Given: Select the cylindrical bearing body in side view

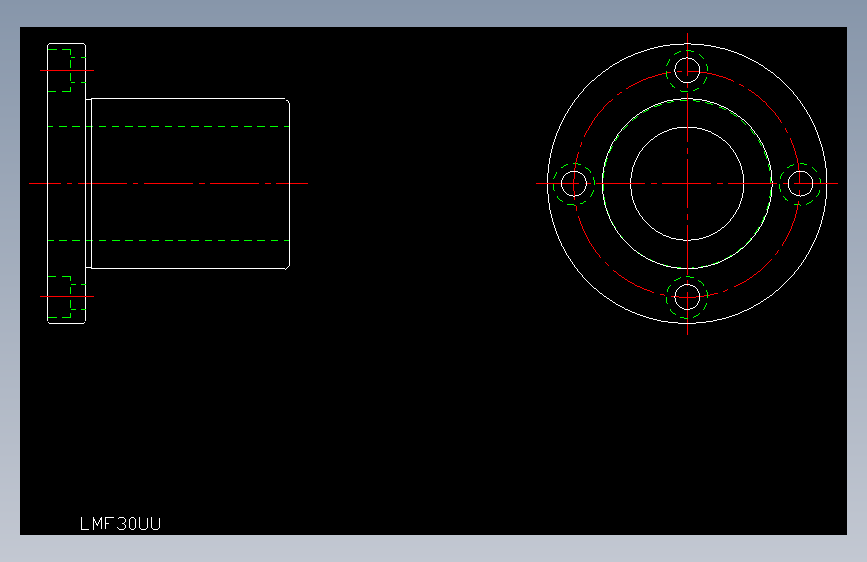Looking at the screenshot, I should click(190, 184).
